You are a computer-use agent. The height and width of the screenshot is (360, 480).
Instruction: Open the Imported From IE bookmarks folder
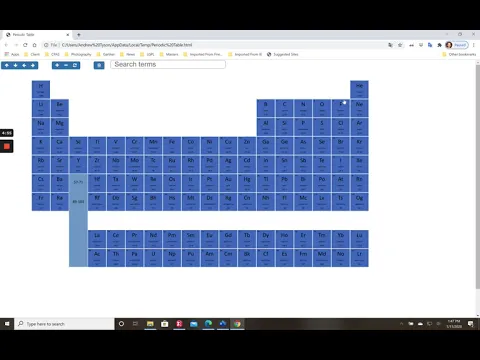[x=245, y=54]
